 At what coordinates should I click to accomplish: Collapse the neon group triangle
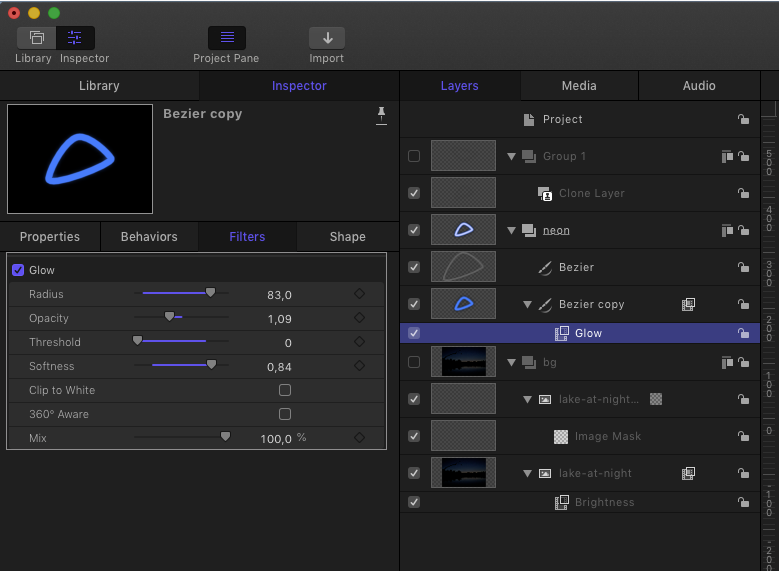click(512, 231)
